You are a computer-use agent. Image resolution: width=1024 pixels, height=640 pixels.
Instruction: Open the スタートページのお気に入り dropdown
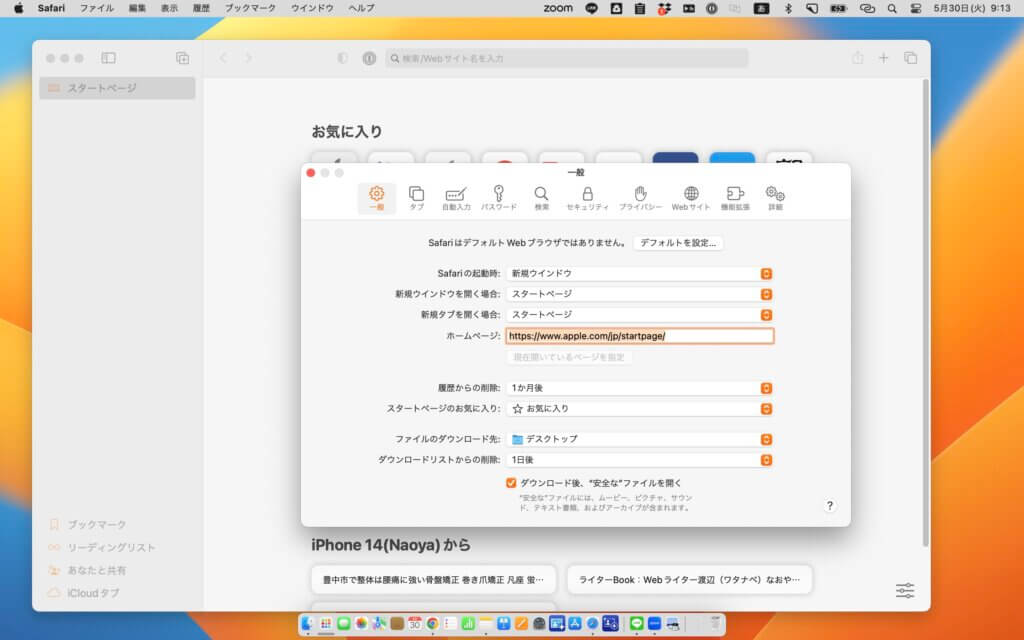(640, 409)
